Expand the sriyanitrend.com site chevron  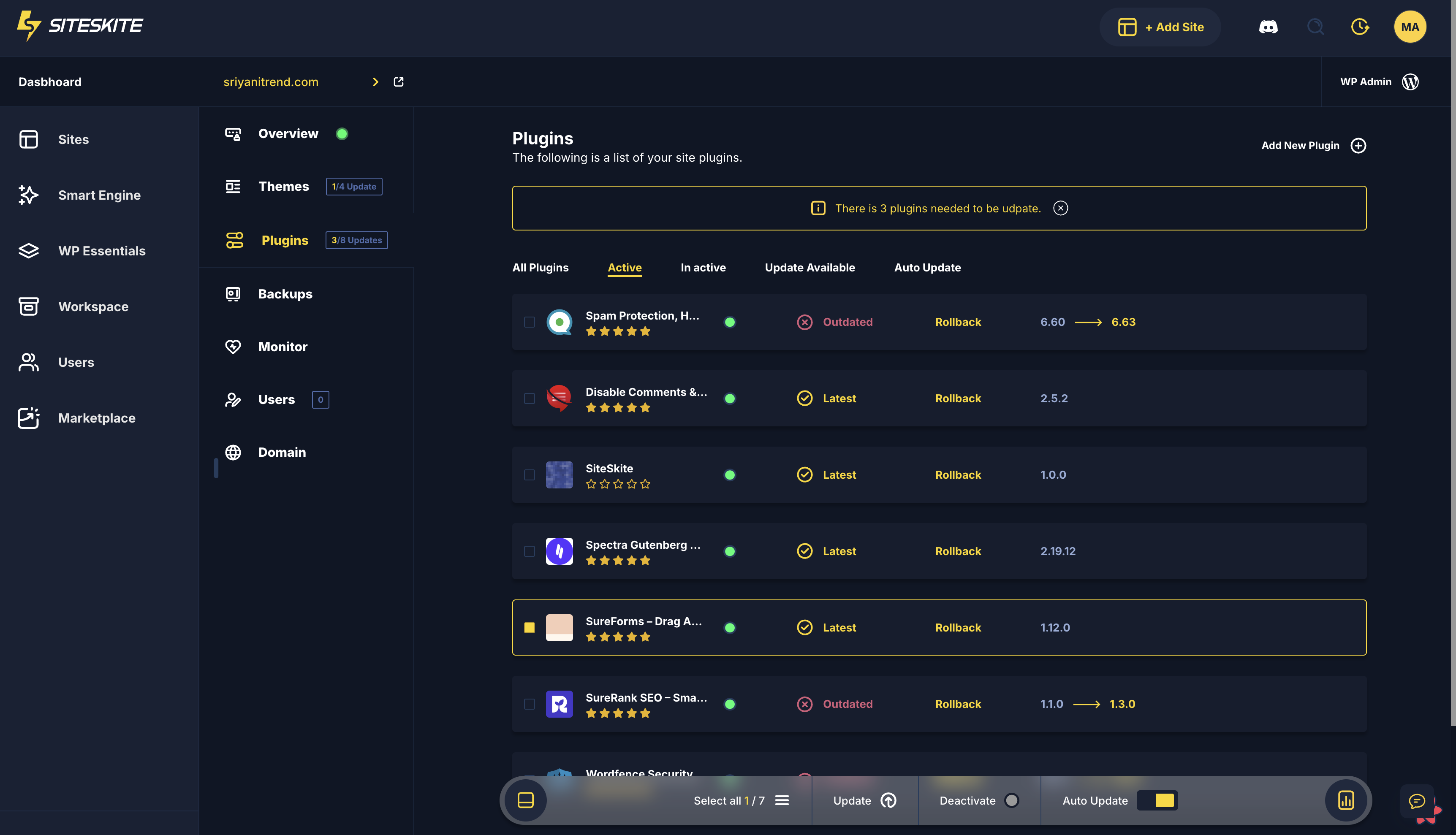(x=375, y=82)
